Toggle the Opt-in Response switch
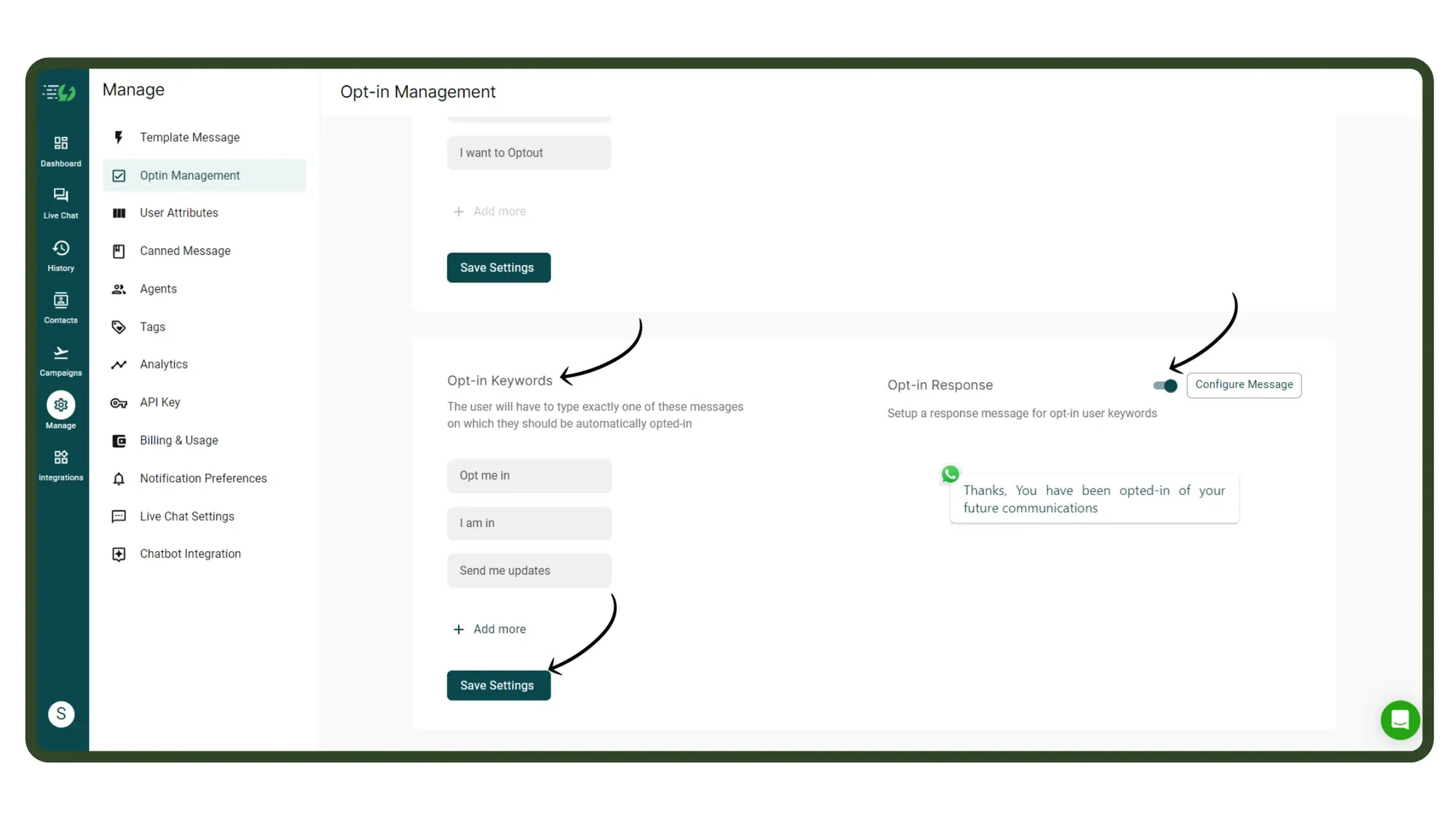 pyautogui.click(x=1165, y=386)
